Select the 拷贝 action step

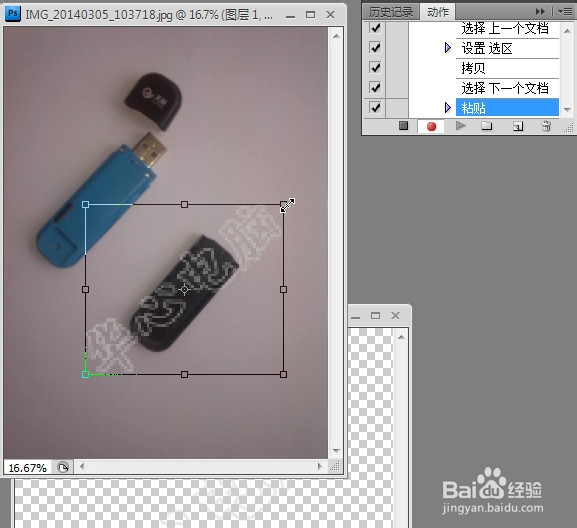coord(507,68)
